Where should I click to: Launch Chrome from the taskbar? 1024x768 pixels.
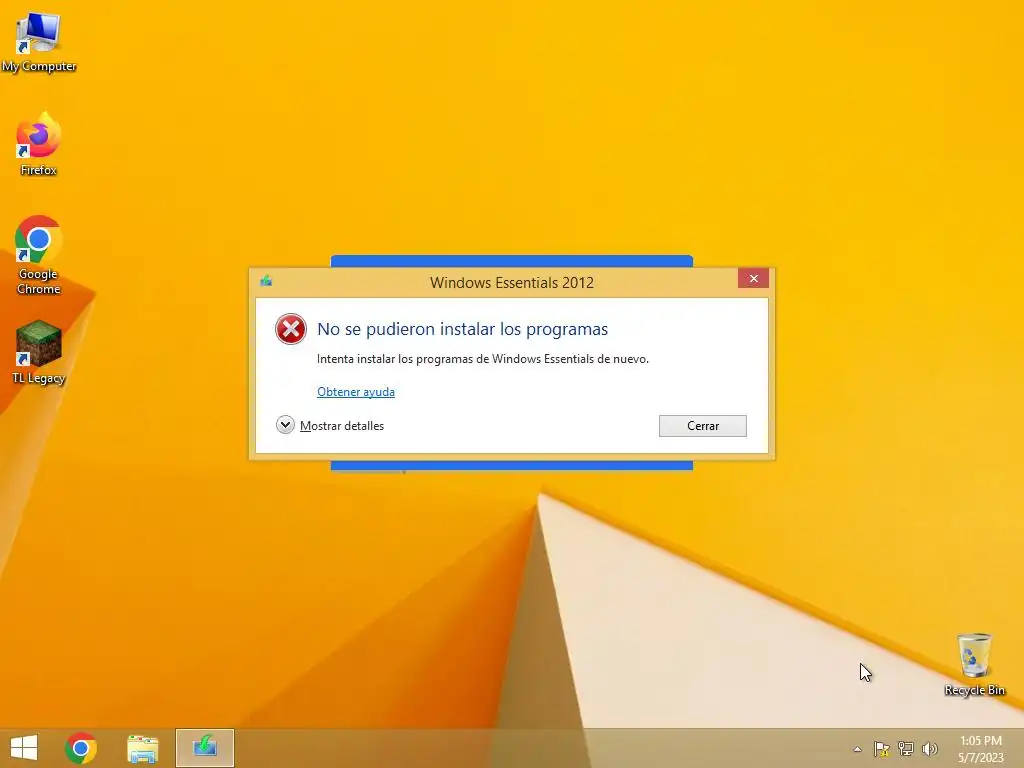click(81, 748)
